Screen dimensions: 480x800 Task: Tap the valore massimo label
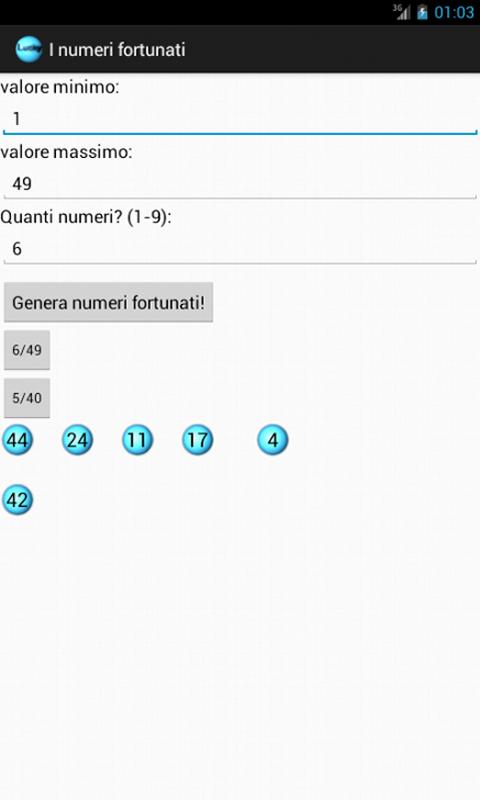point(66,152)
